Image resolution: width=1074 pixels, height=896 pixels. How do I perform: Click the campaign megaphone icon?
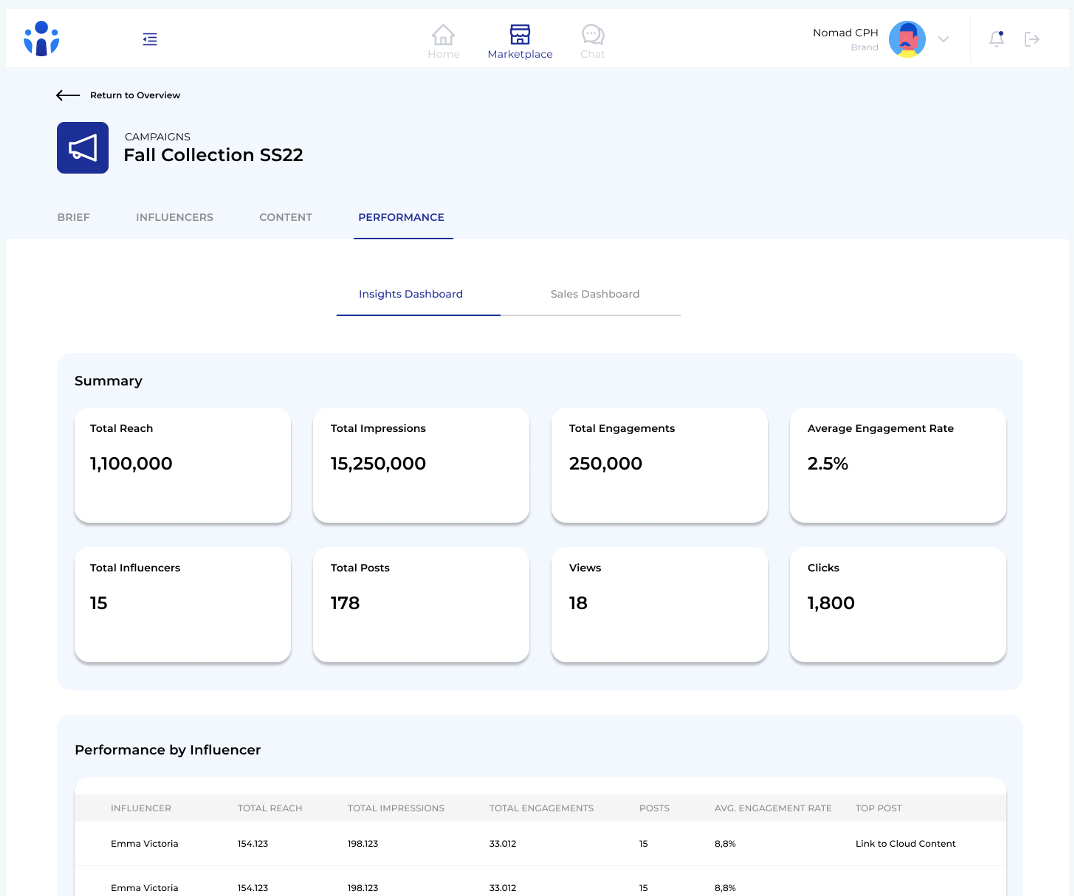[83, 148]
